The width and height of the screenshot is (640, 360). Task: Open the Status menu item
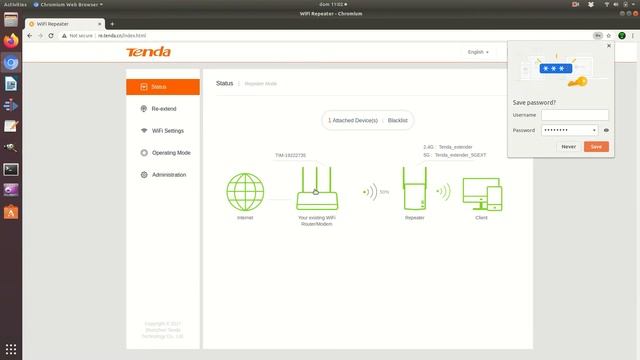click(x=163, y=87)
